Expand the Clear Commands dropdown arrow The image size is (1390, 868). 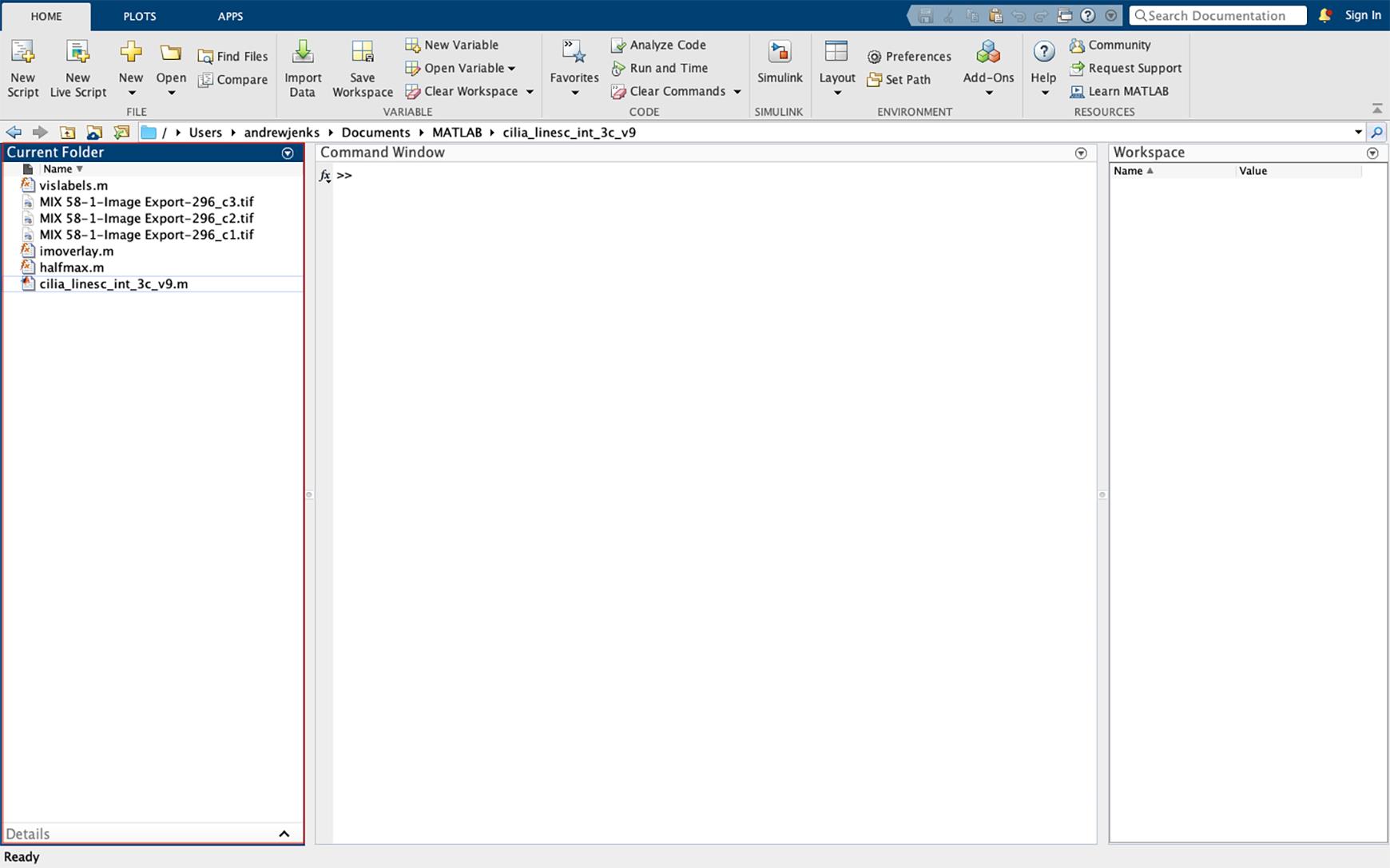tap(737, 92)
